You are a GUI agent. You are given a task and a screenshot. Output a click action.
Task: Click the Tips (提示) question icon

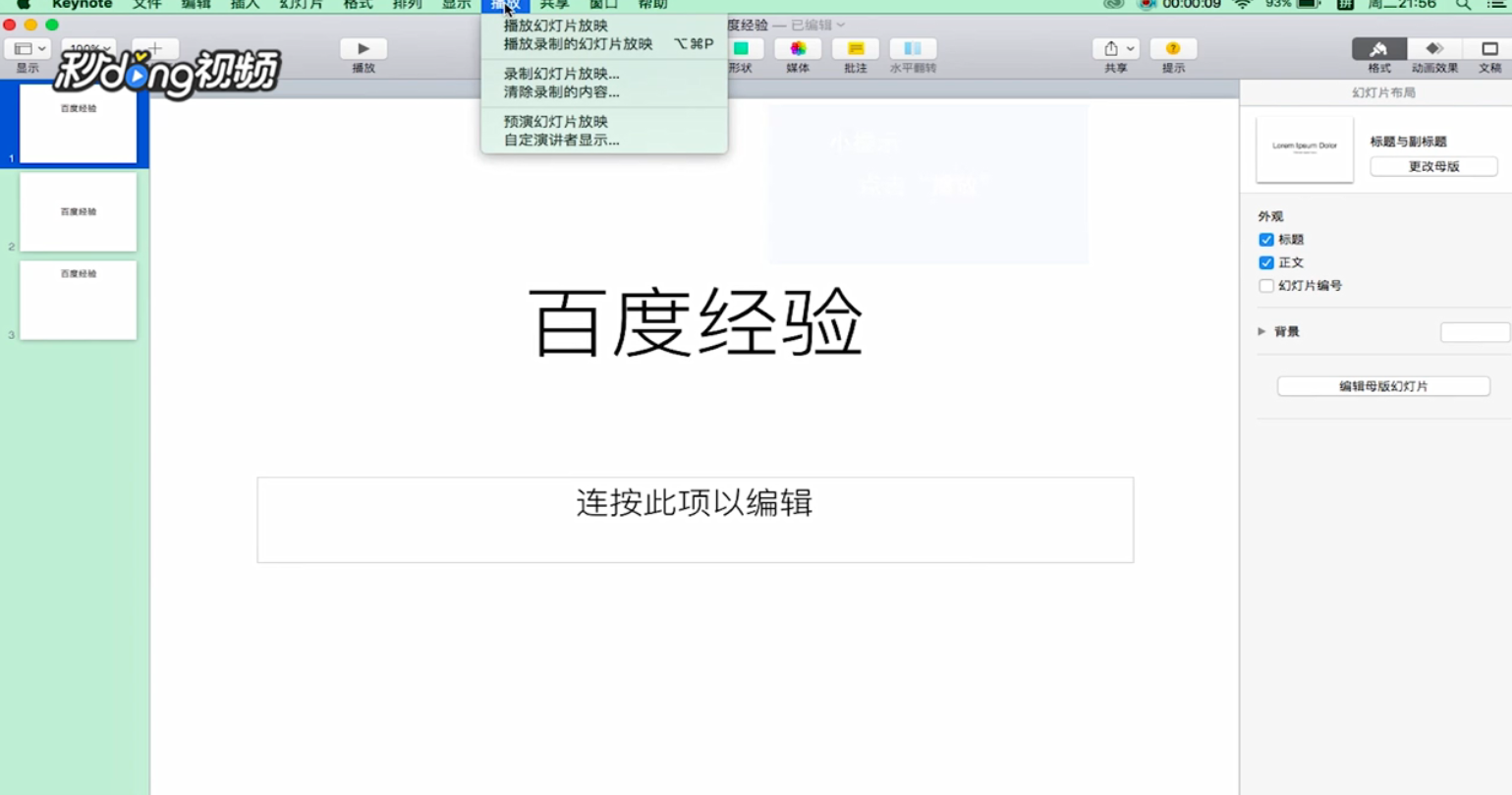click(x=1173, y=48)
